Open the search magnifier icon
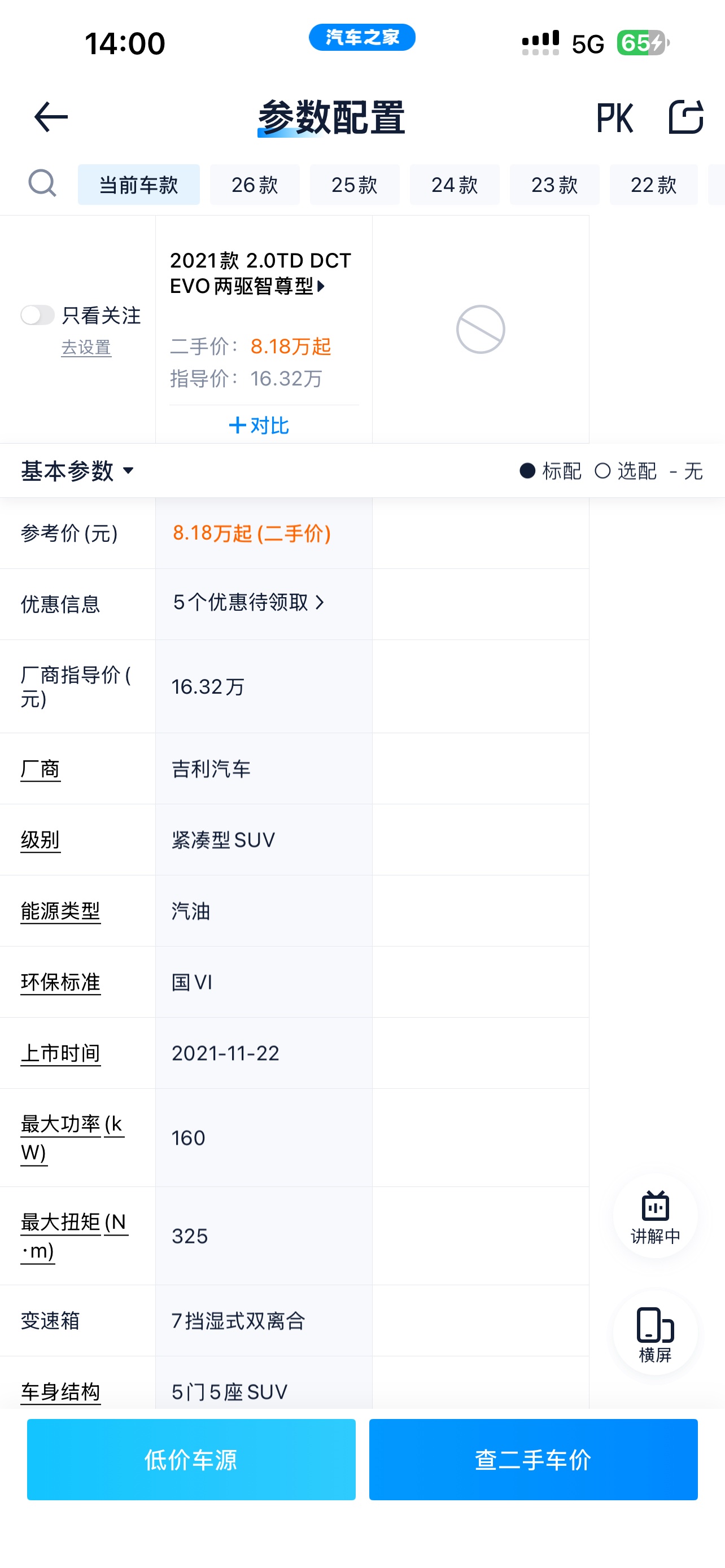The image size is (725, 1568). coord(42,184)
